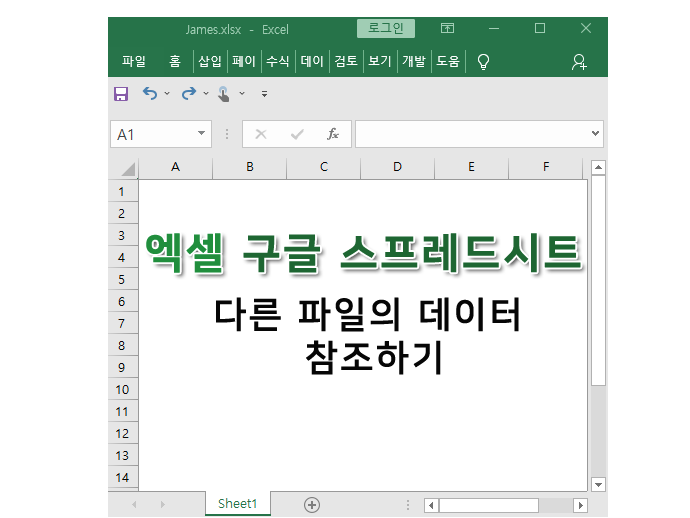Viewport: 690px width, 518px height.
Task: Cancel formula entry X icon
Action: (x=261, y=134)
